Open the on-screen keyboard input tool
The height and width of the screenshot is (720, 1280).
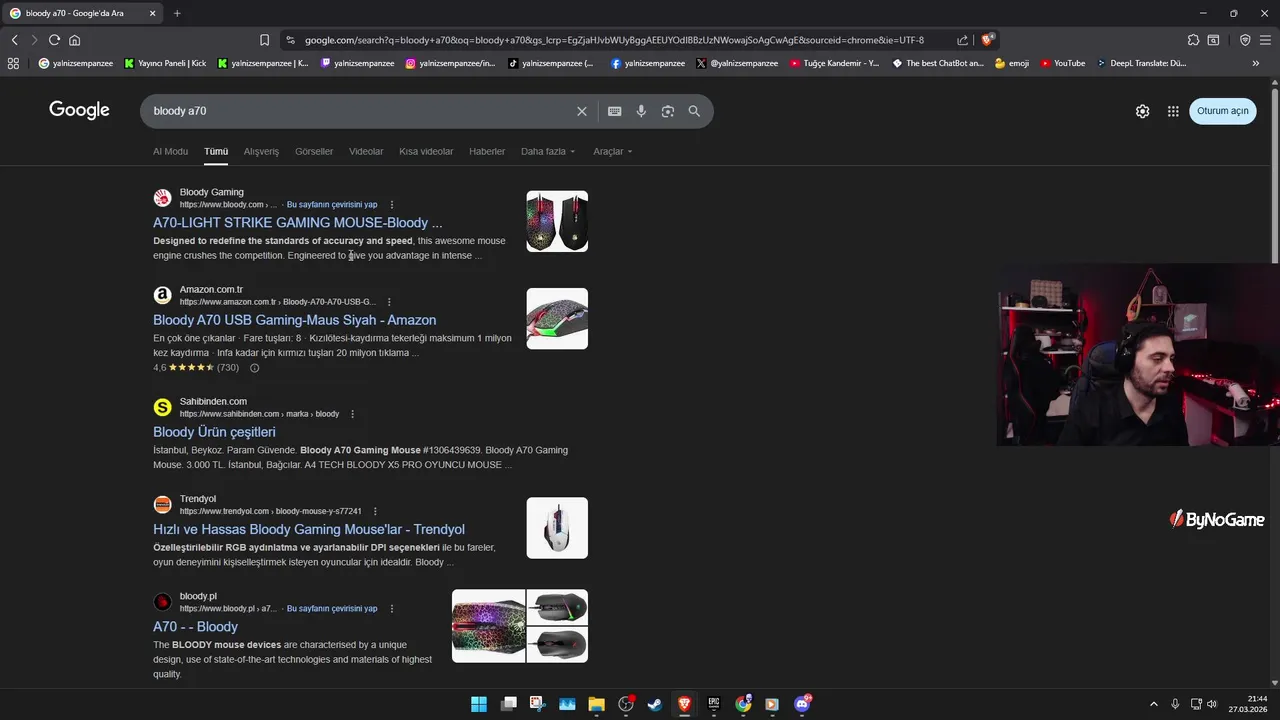click(614, 111)
